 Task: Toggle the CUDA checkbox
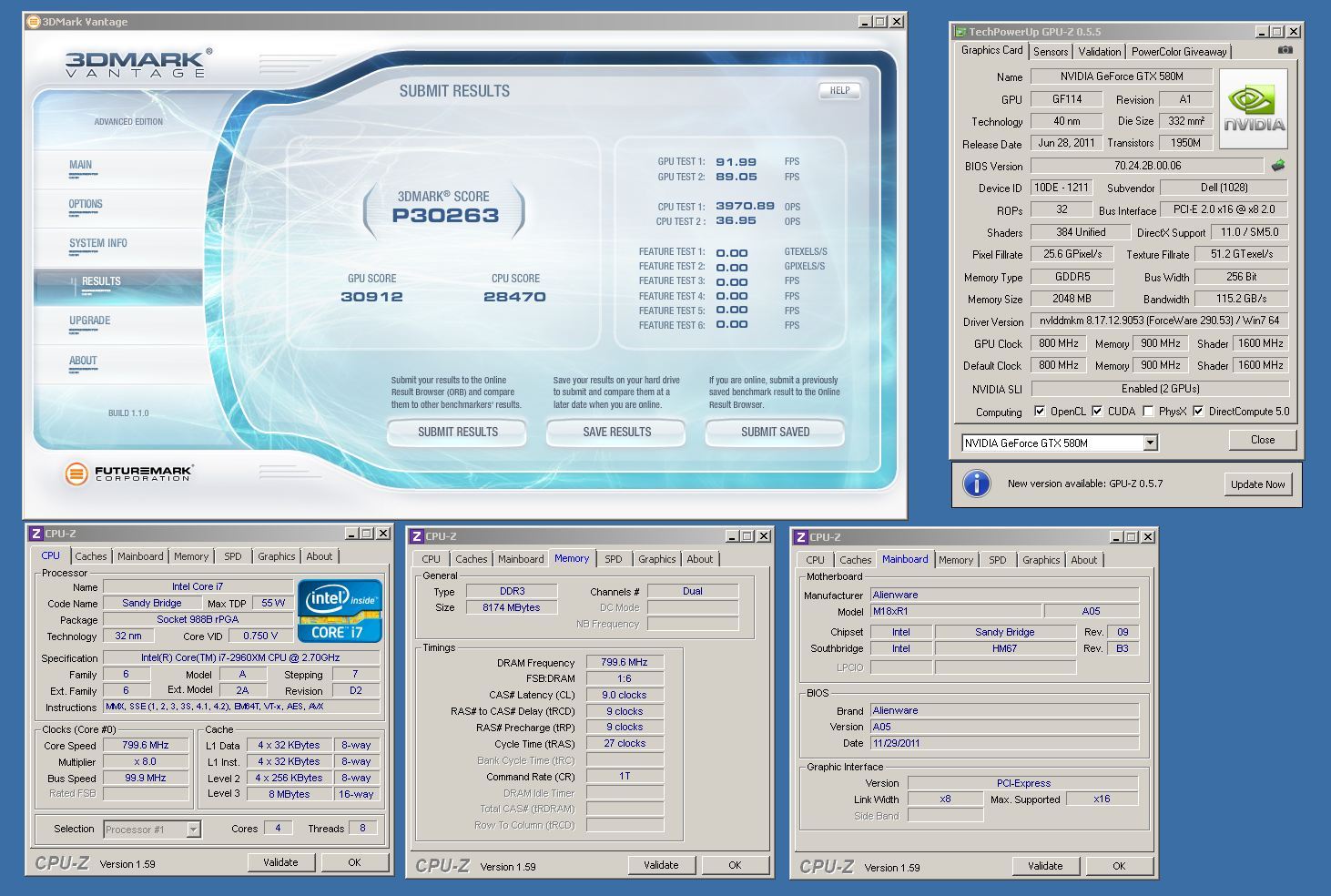coord(1097,412)
